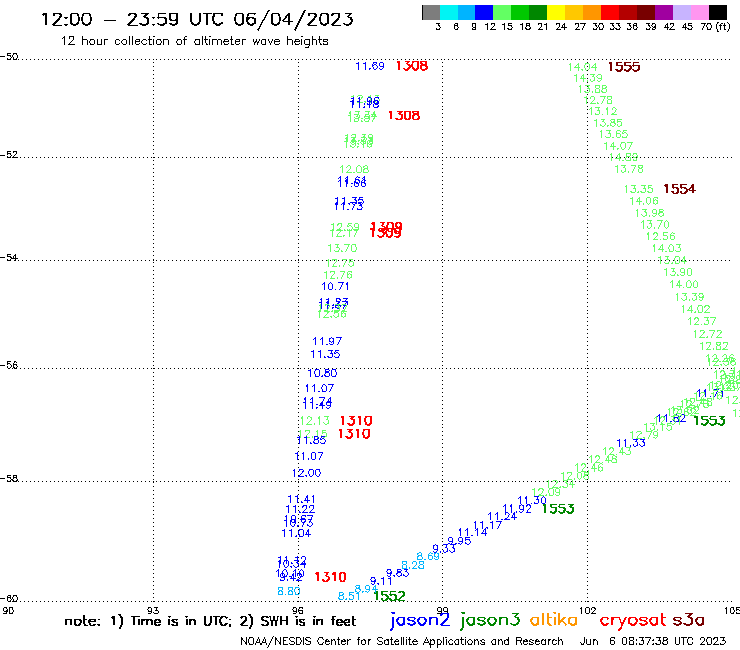
Task: Click the latitude axis label '-54'
Action: click(x=9, y=258)
